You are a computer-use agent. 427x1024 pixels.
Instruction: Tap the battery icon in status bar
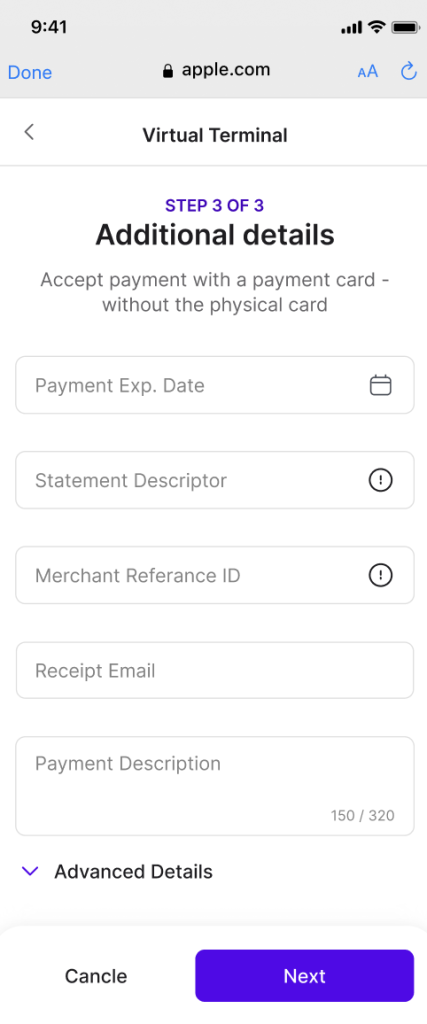tap(405, 27)
